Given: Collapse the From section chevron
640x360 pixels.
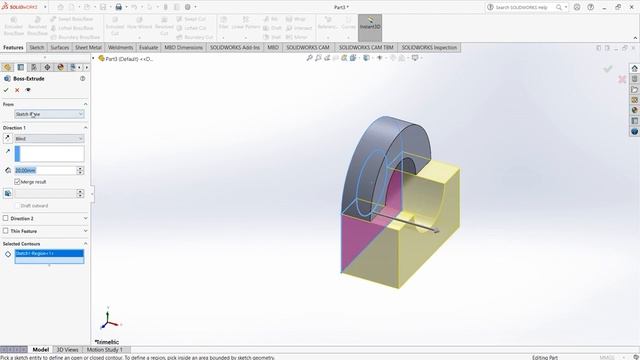Looking at the screenshot, I should point(85,104).
